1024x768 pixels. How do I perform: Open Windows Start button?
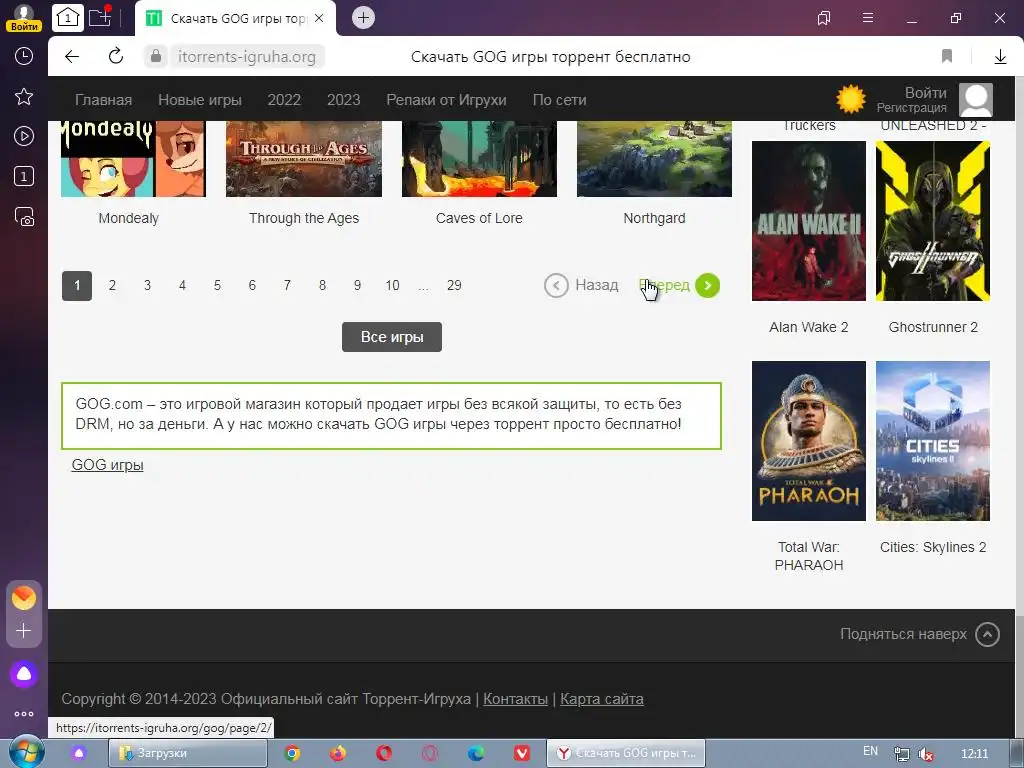point(27,753)
